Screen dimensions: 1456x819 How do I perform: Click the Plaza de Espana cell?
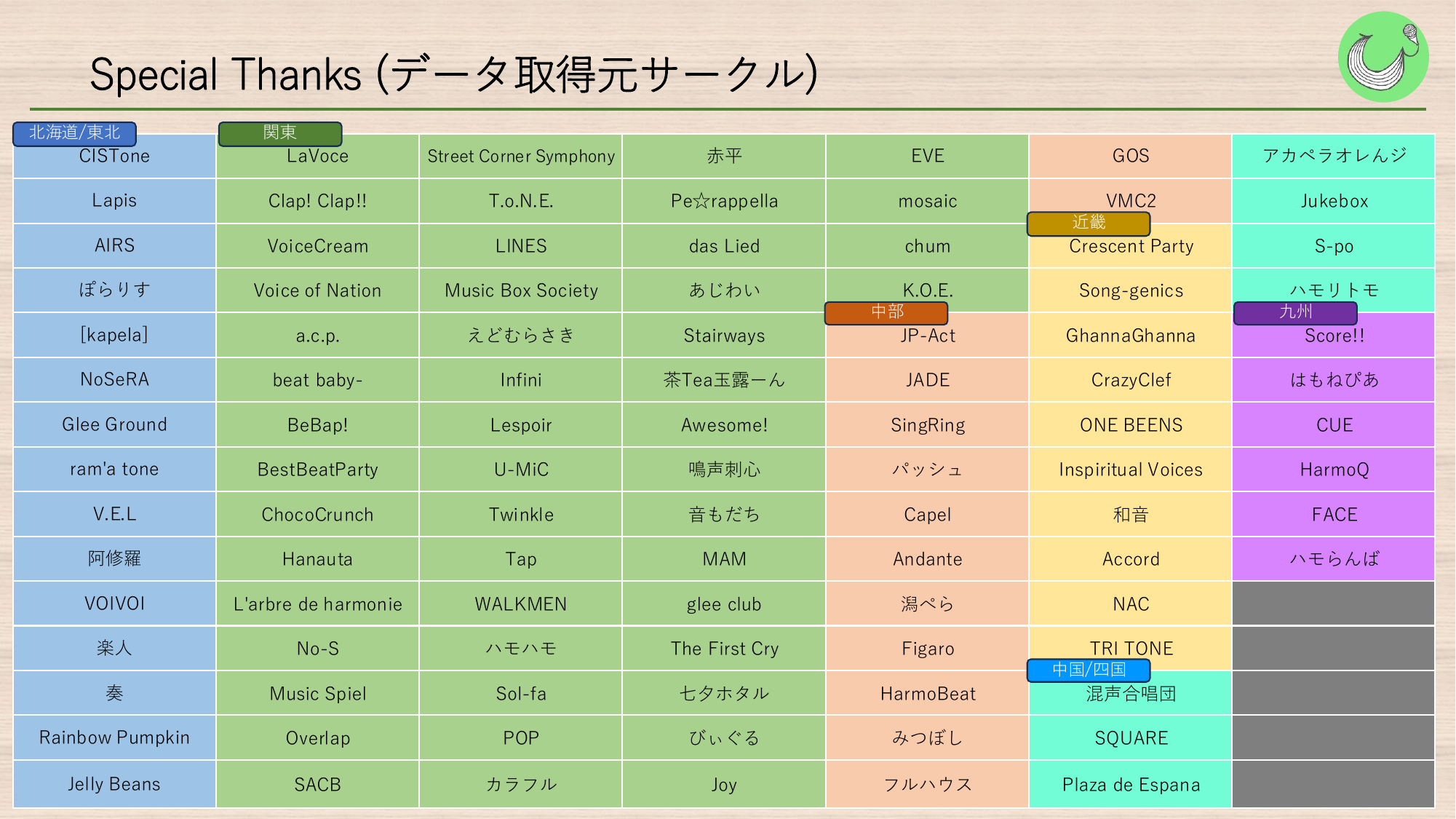pos(1131,784)
